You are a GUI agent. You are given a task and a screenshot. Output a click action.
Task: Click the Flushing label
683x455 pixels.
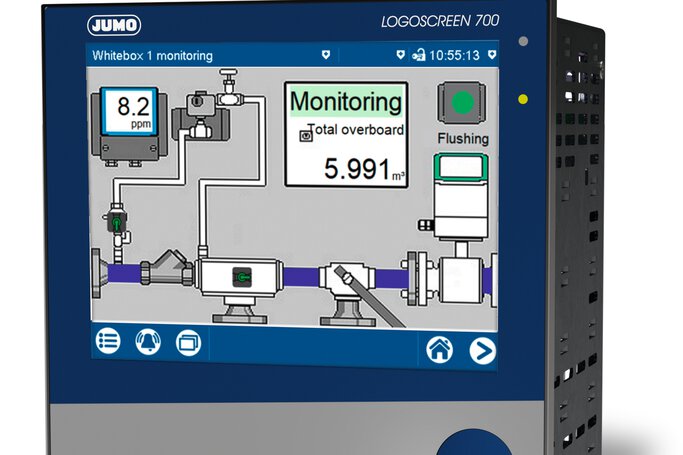[463, 139]
